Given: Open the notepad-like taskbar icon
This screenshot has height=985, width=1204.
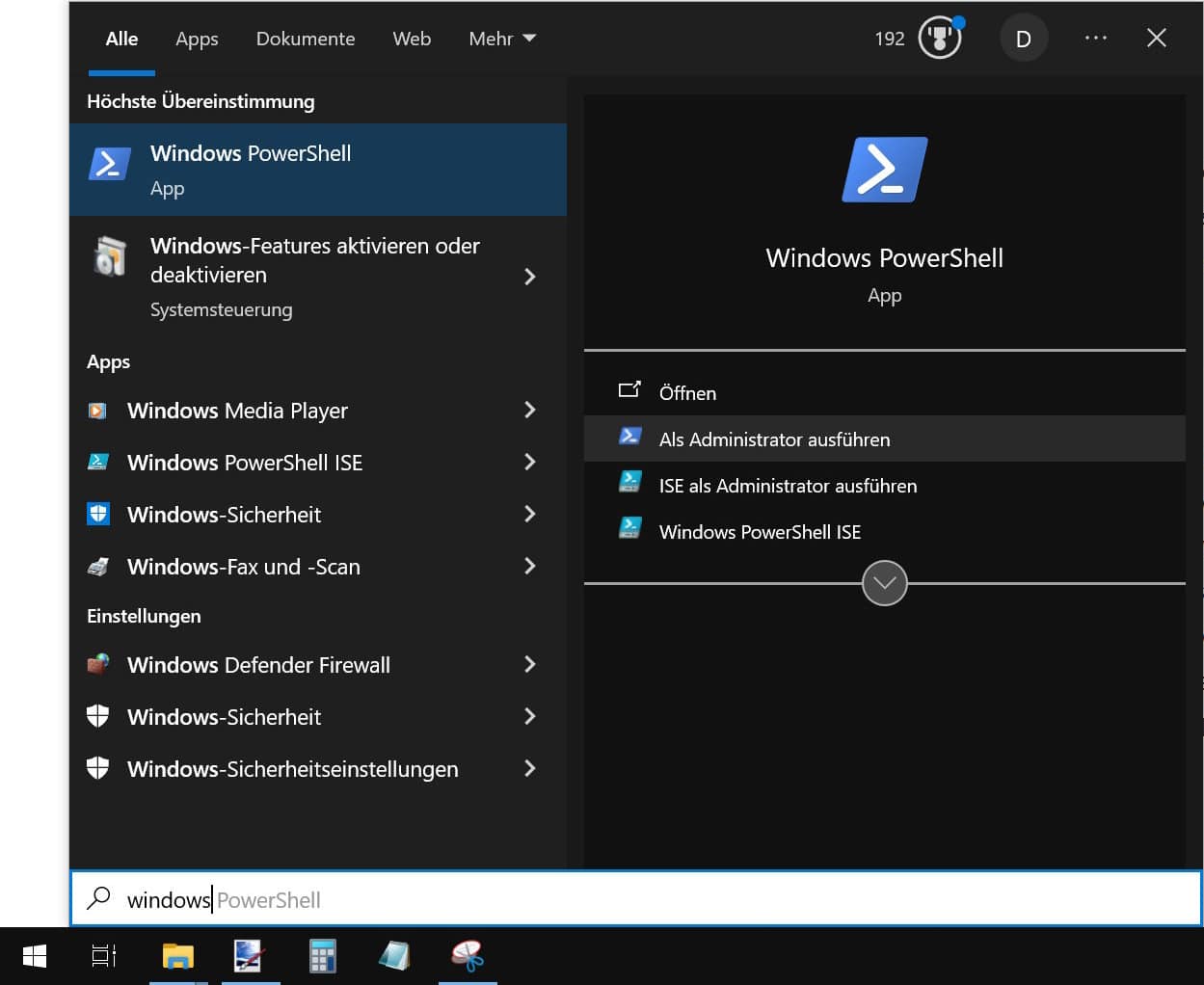Looking at the screenshot, I should tap(394, 956).
